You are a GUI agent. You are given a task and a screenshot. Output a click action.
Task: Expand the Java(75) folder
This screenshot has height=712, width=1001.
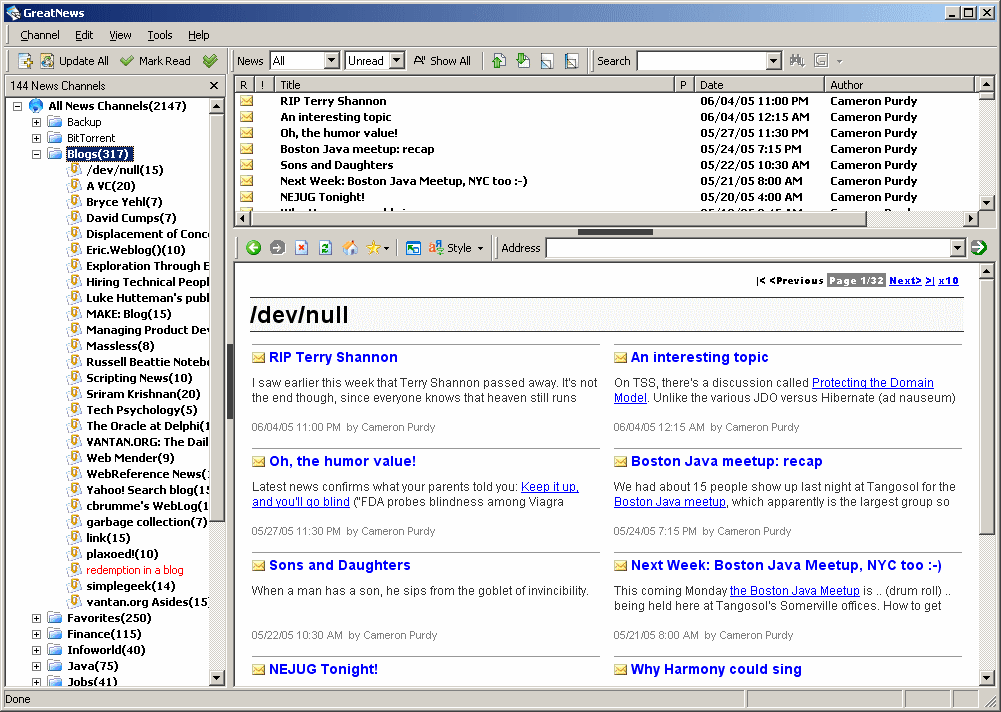tap(36, 666)
